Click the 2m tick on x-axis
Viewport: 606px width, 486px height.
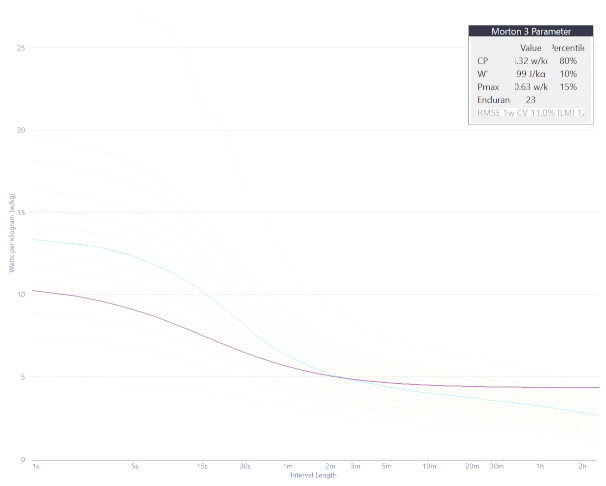click(x=330, y=466)
